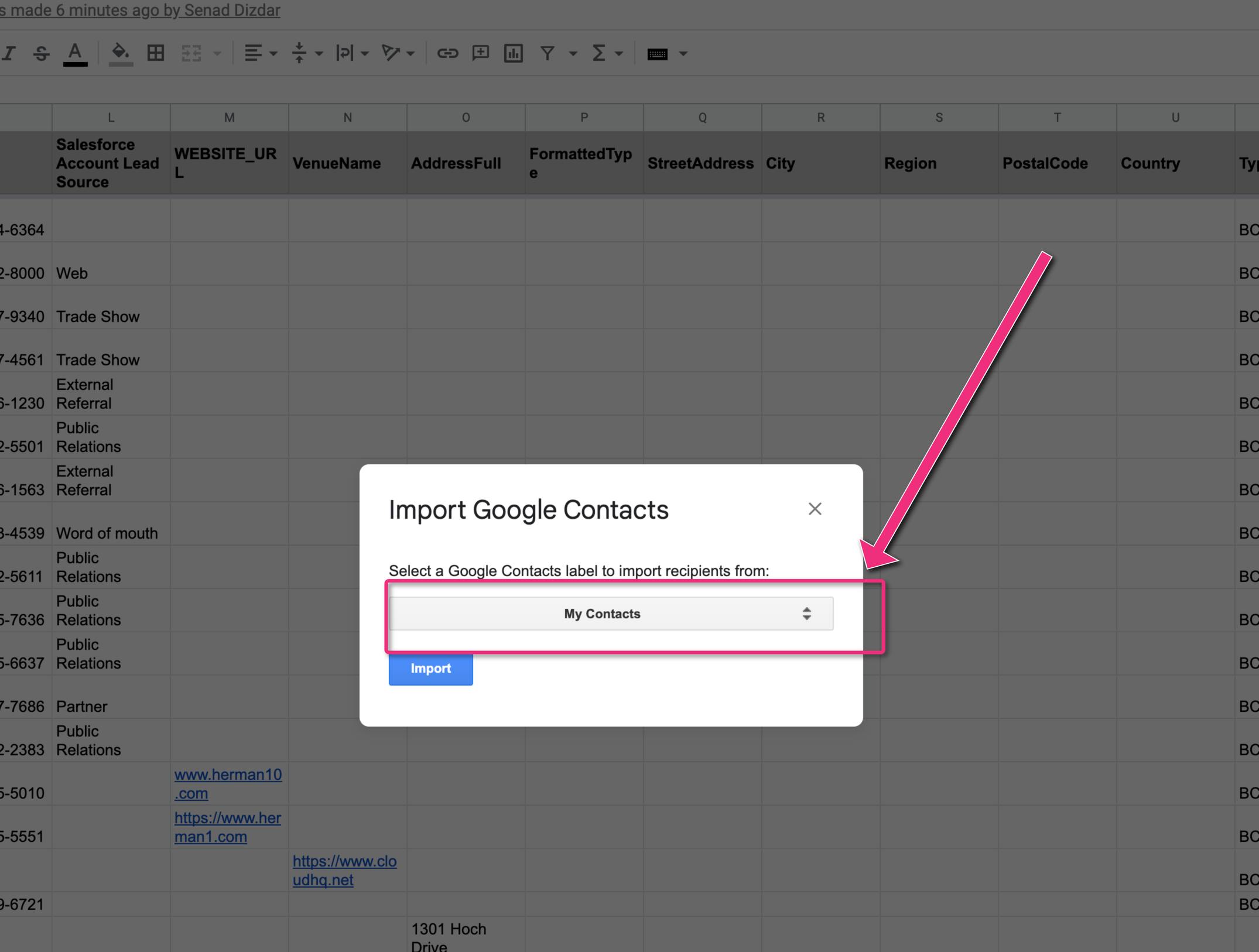1259x952 pixels.
Task: Click the VenueName header cell
Action: coord(348,163)
